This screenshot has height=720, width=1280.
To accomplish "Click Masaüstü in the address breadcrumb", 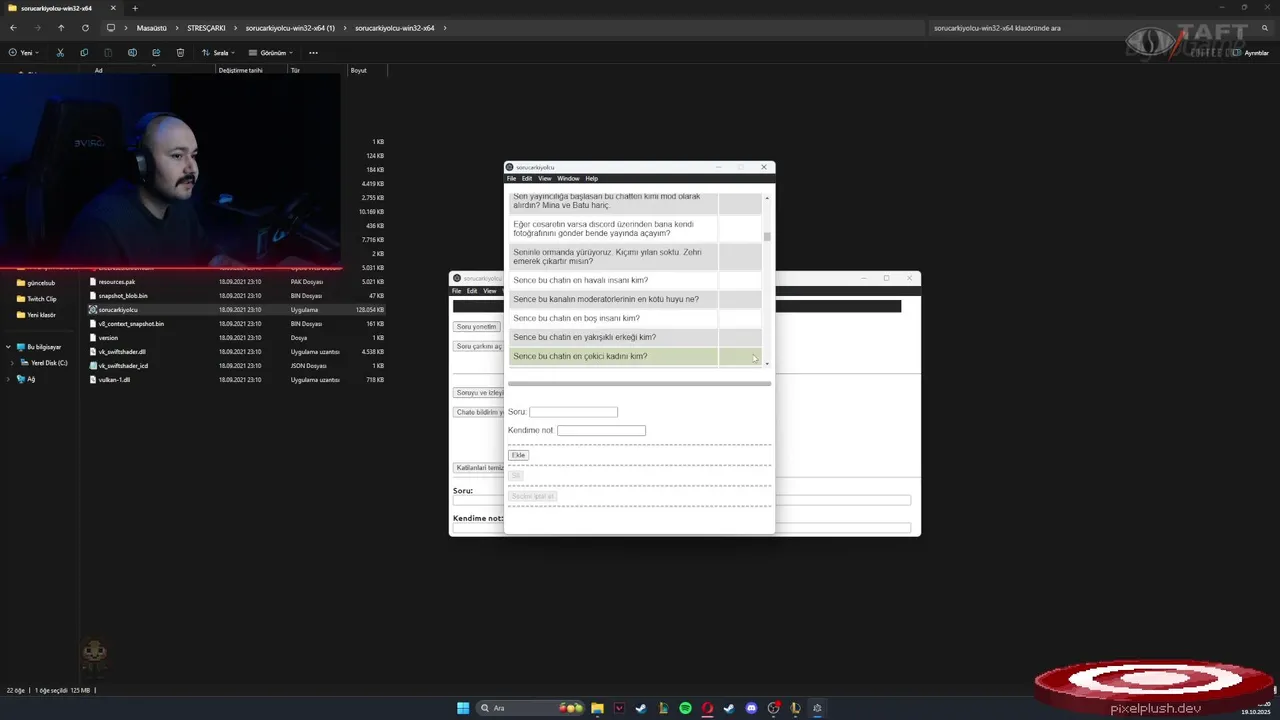I will [152, 28].
